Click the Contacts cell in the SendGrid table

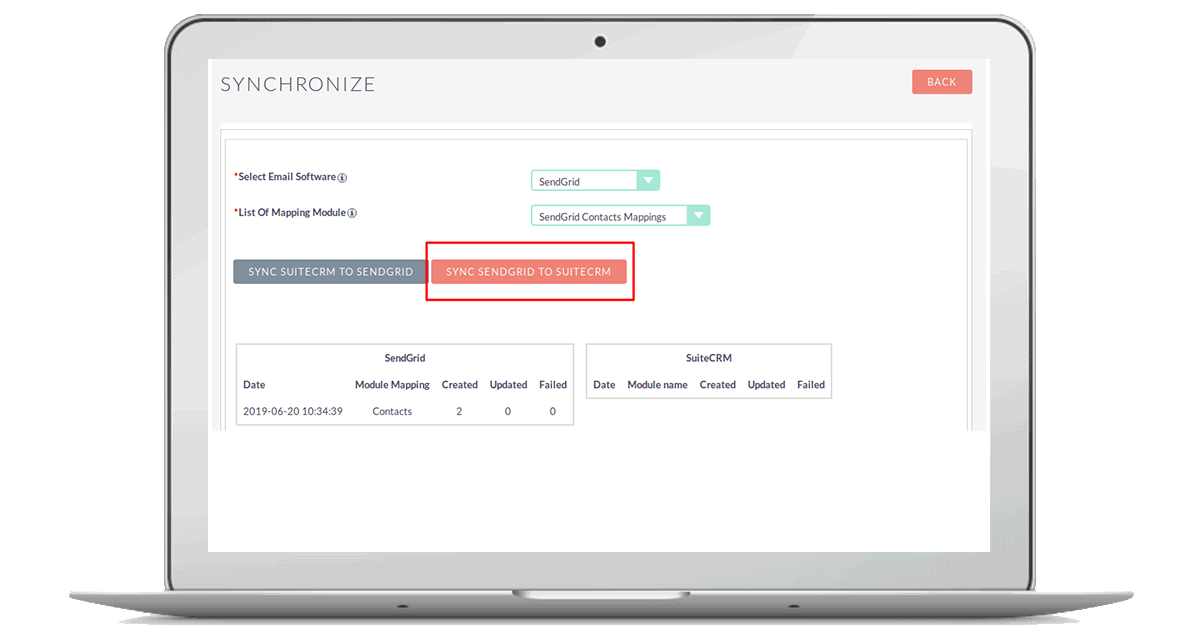pyautogui.click(x=392, y=411)
